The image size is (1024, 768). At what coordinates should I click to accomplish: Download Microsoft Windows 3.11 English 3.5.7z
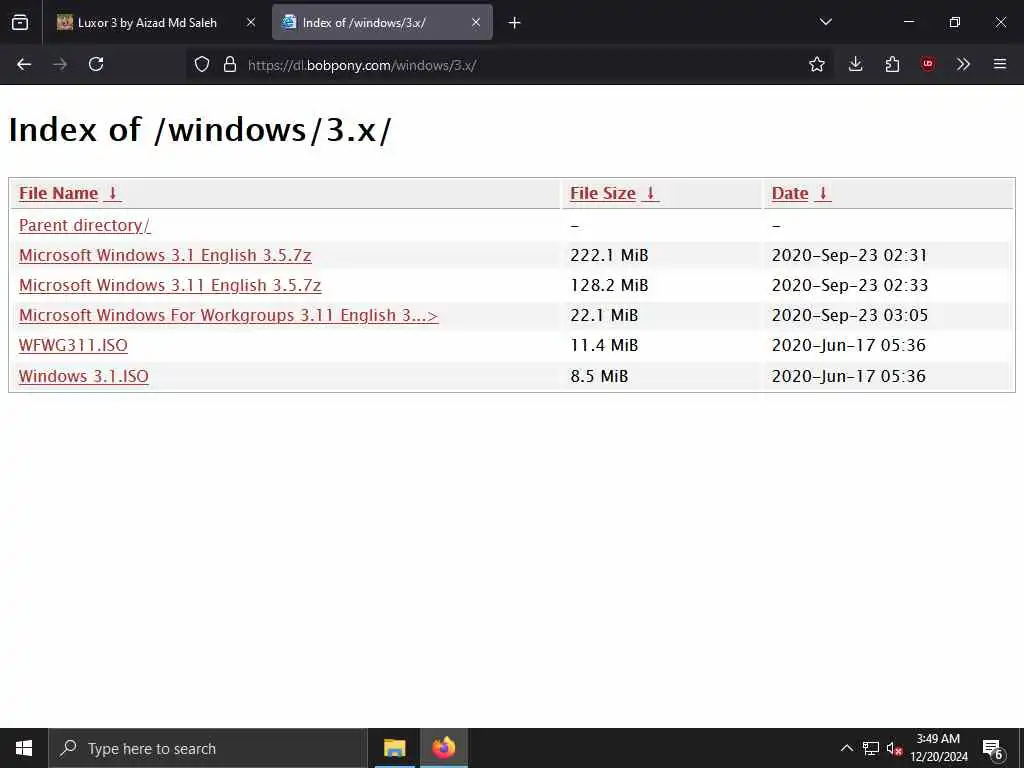[x=170, y=285]
